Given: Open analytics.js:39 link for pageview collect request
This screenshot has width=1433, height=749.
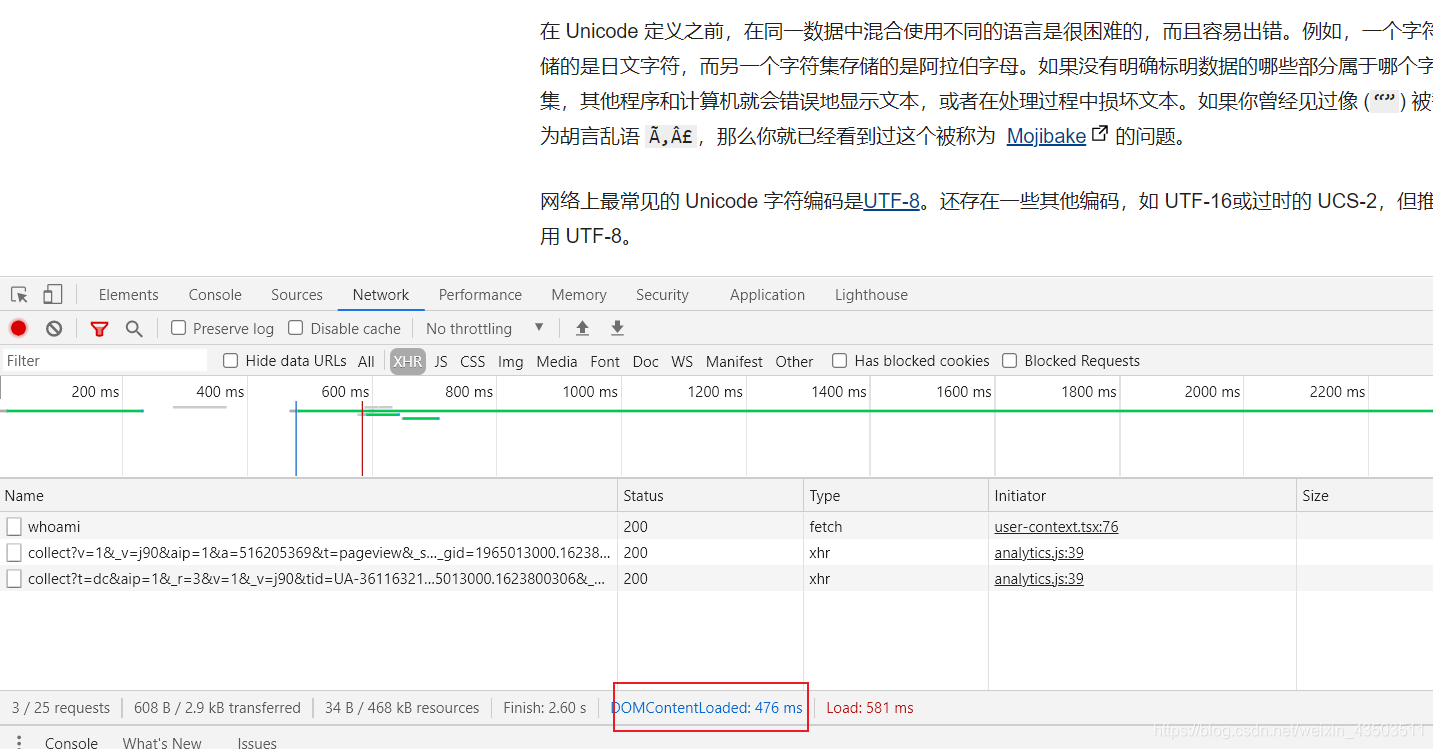Looking at the screenshot, I should pyautogui.click(x=1039, y=553).
